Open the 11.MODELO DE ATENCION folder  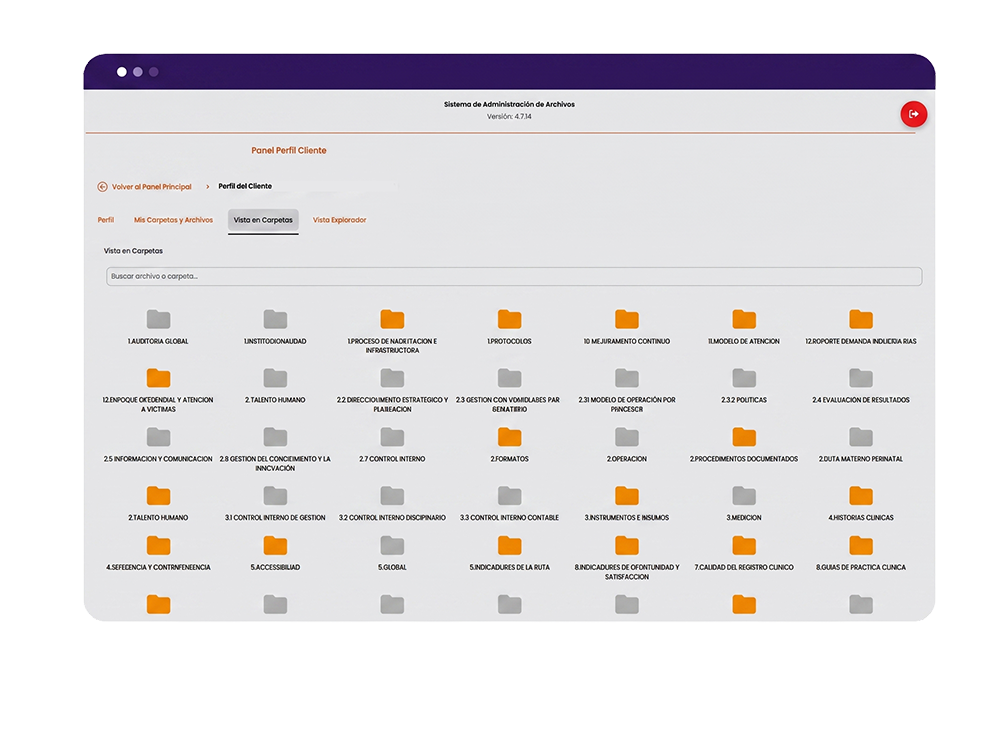click(744, 319)
